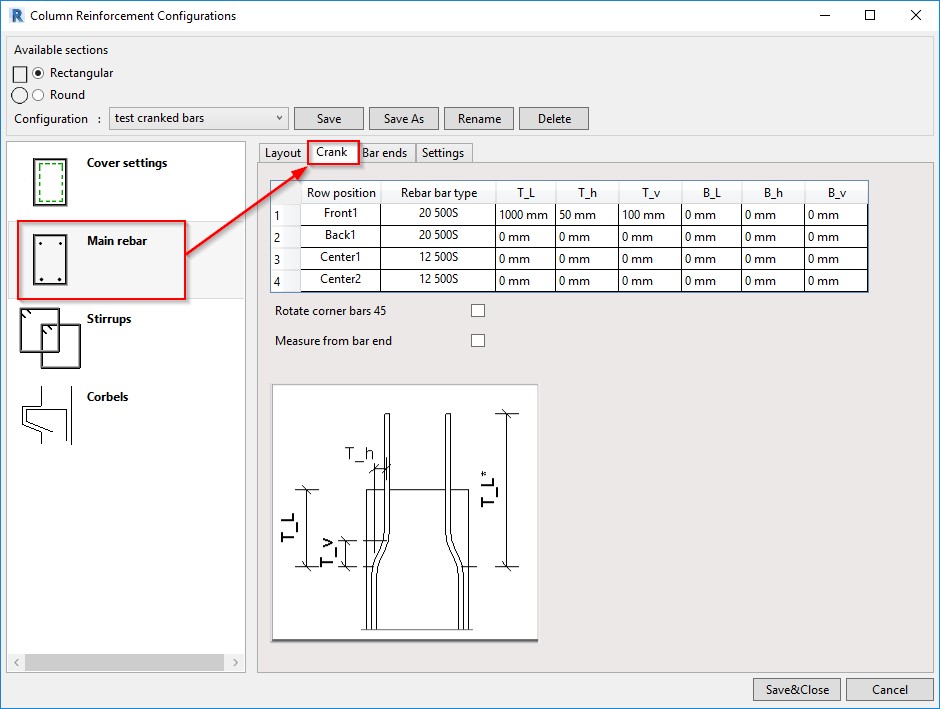
Task: Select row header number 3
Action: 285,259
